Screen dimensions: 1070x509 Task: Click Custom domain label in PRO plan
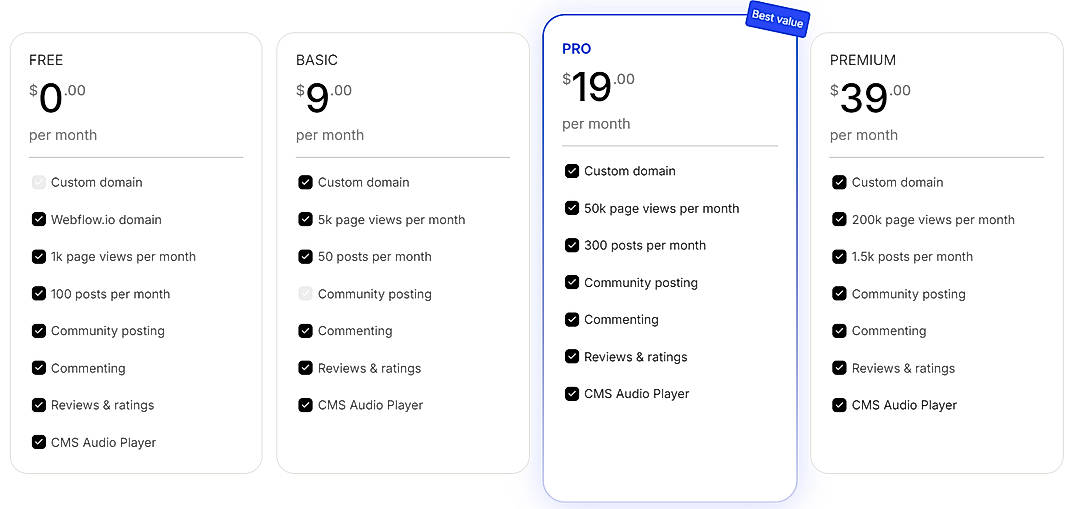pos(630,171)
